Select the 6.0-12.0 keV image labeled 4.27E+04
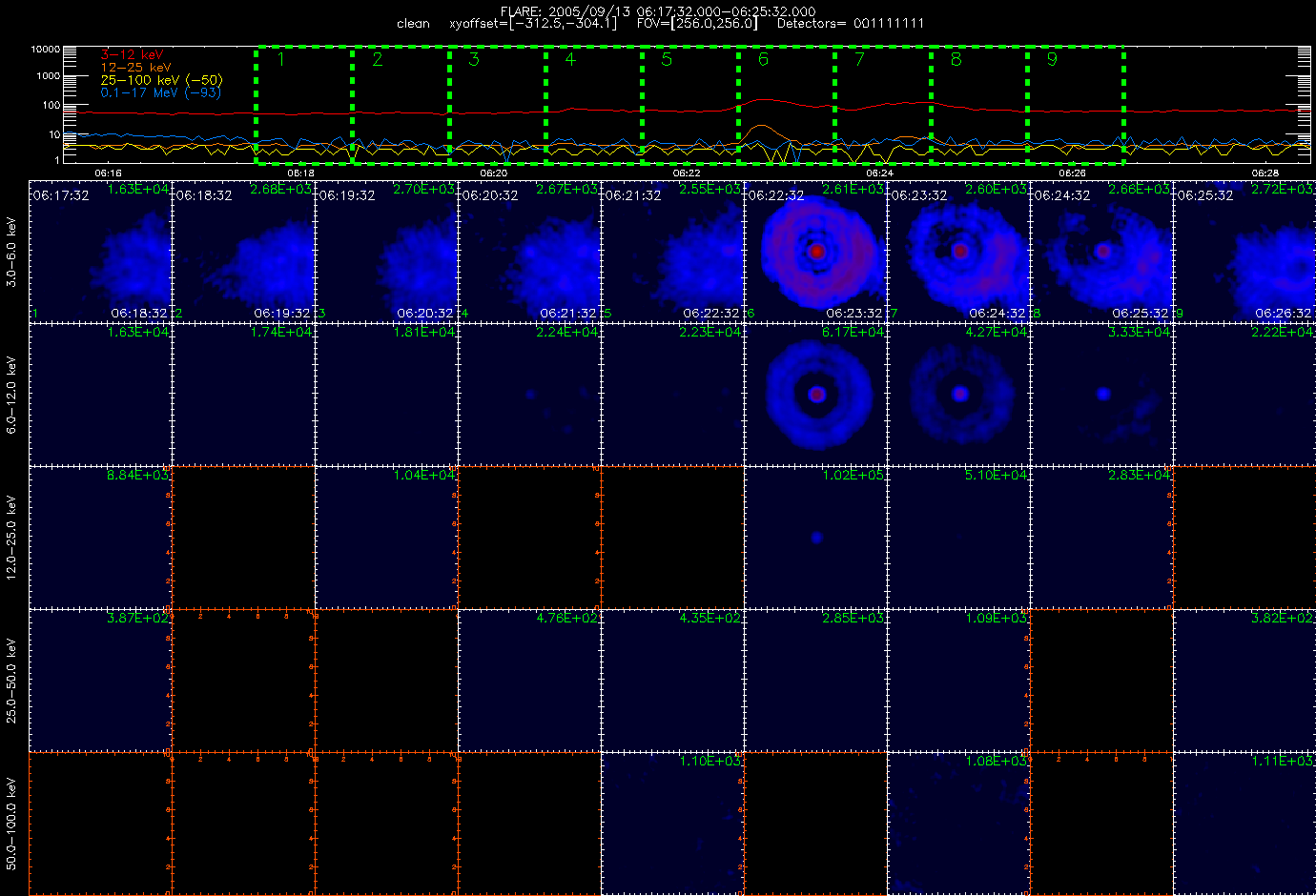Image resolution: width=1316 pixels, height=896 pixels. [959, 394]
